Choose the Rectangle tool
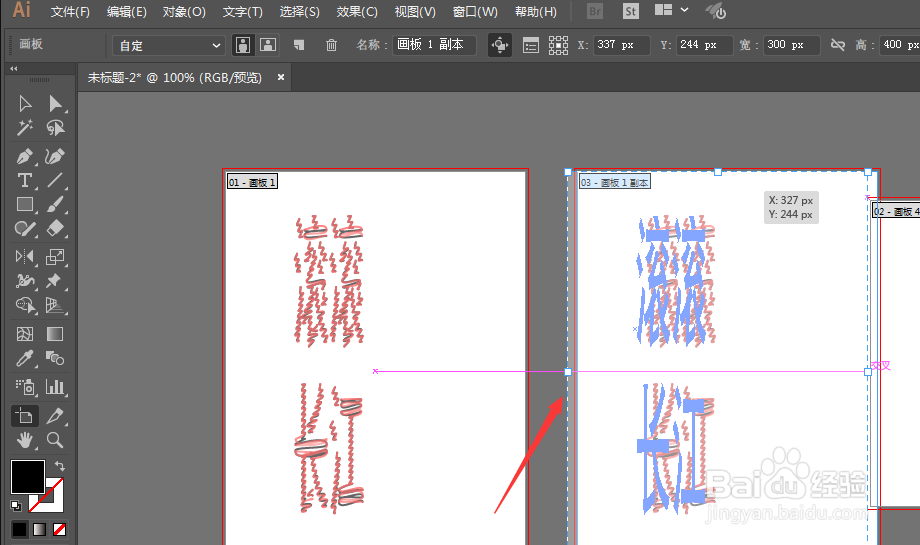Viewport: 920px width, 545px height. 25,204
